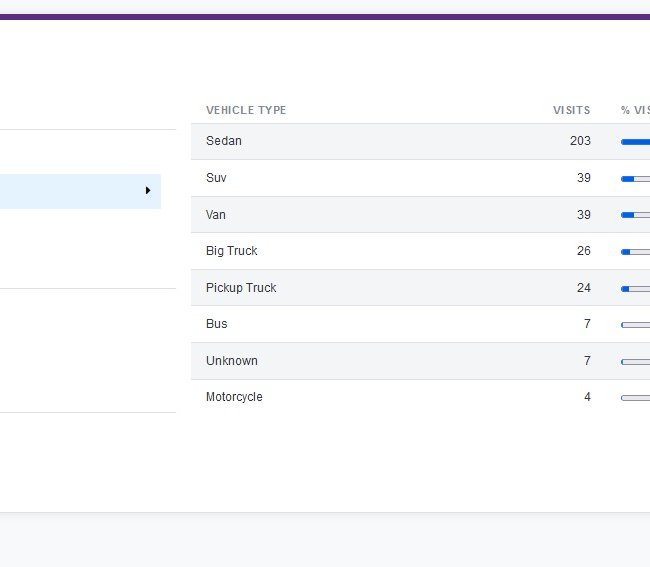This screenshot has height=567, width=650.
Task: Sort by the VISITS column header
Action: pyautogui.click(x=571, y=110)
